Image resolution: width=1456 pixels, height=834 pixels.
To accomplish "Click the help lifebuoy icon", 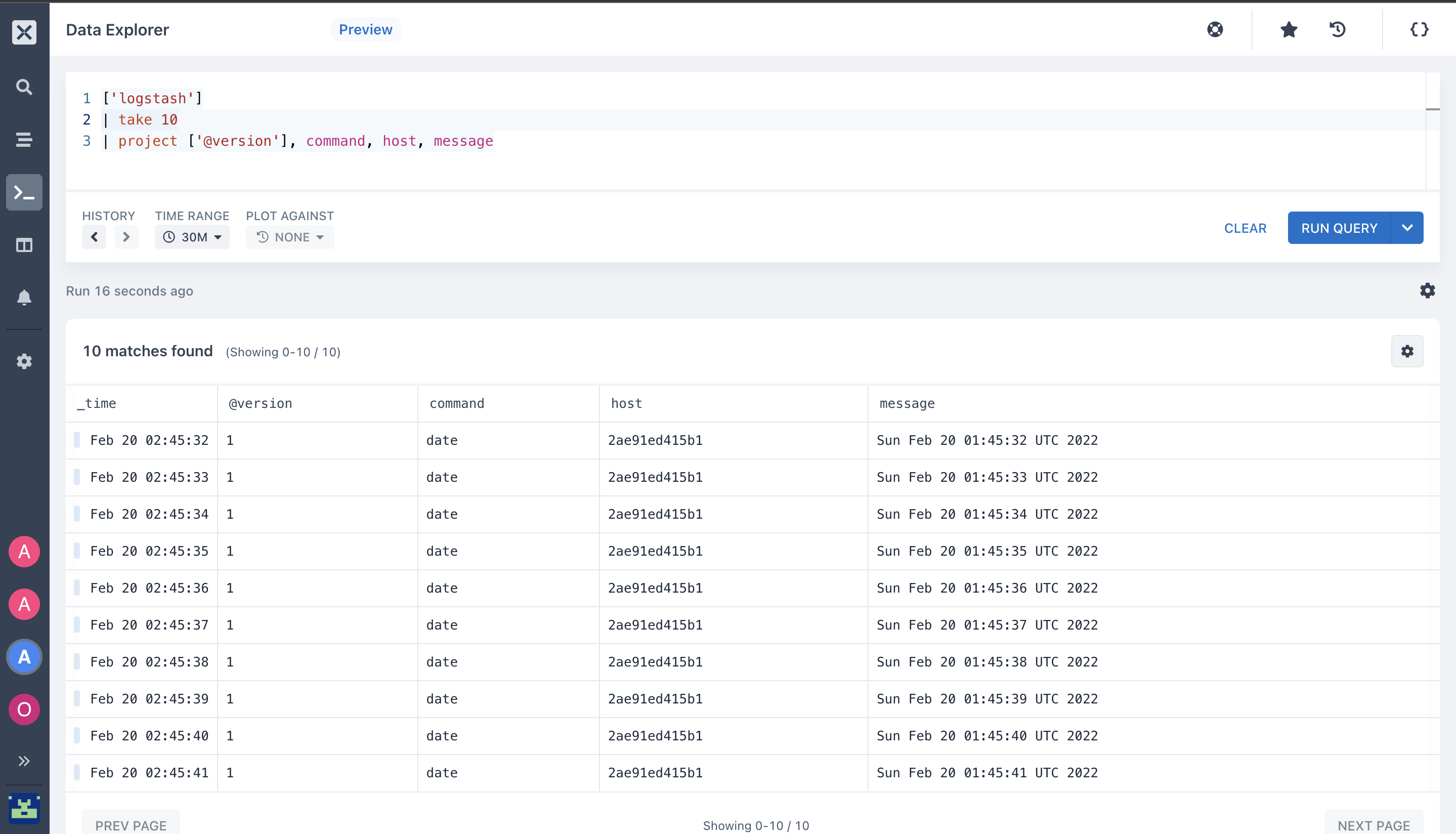I will pyautogui.click(x=1215, y=29).
